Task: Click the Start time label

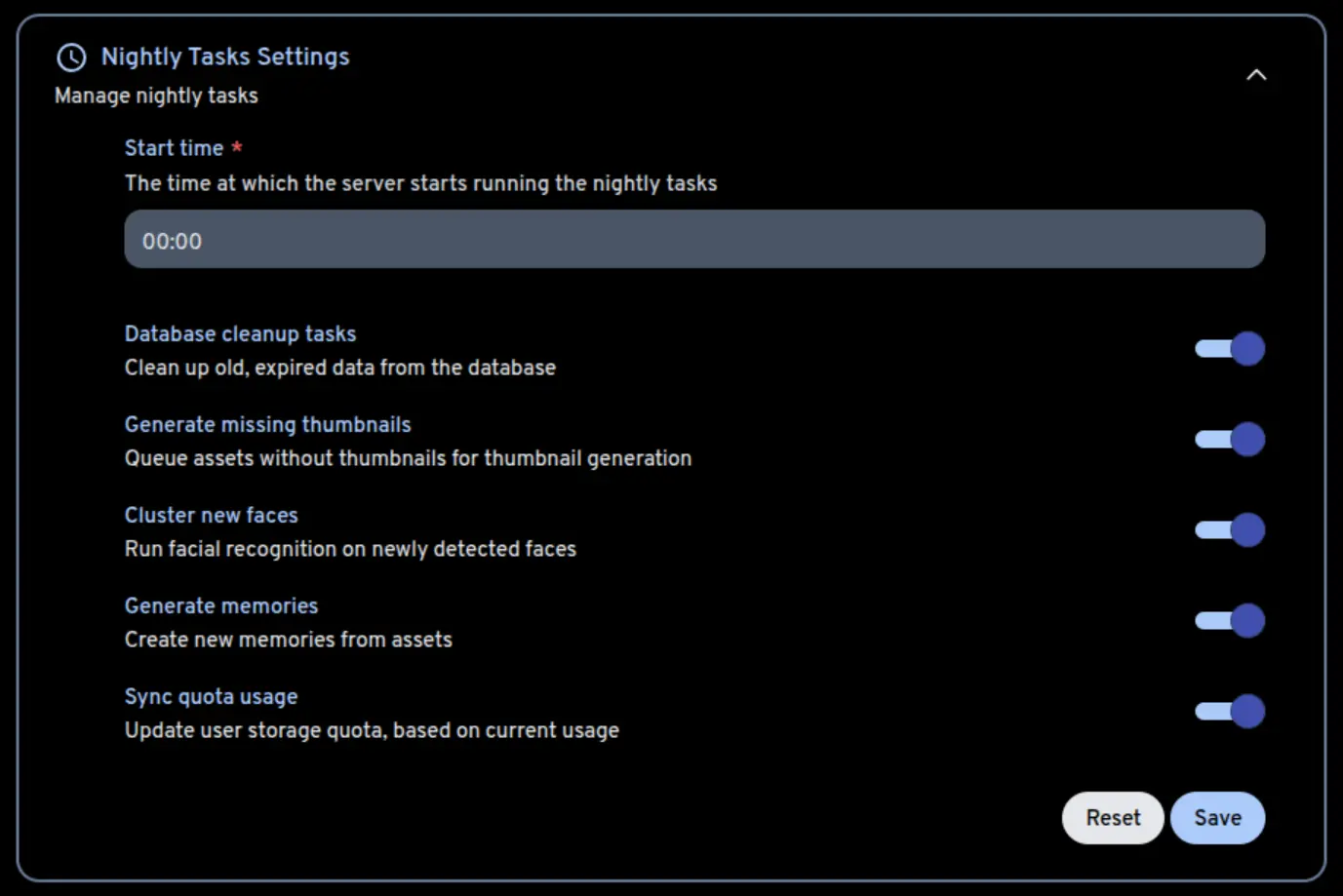Action: point(174,148)
